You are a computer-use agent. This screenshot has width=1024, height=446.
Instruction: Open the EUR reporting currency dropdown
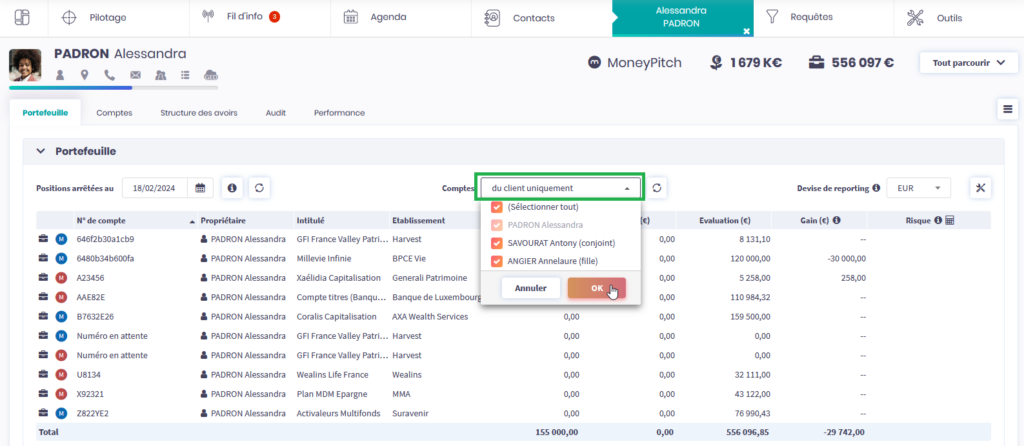click(x=920, y=187)
